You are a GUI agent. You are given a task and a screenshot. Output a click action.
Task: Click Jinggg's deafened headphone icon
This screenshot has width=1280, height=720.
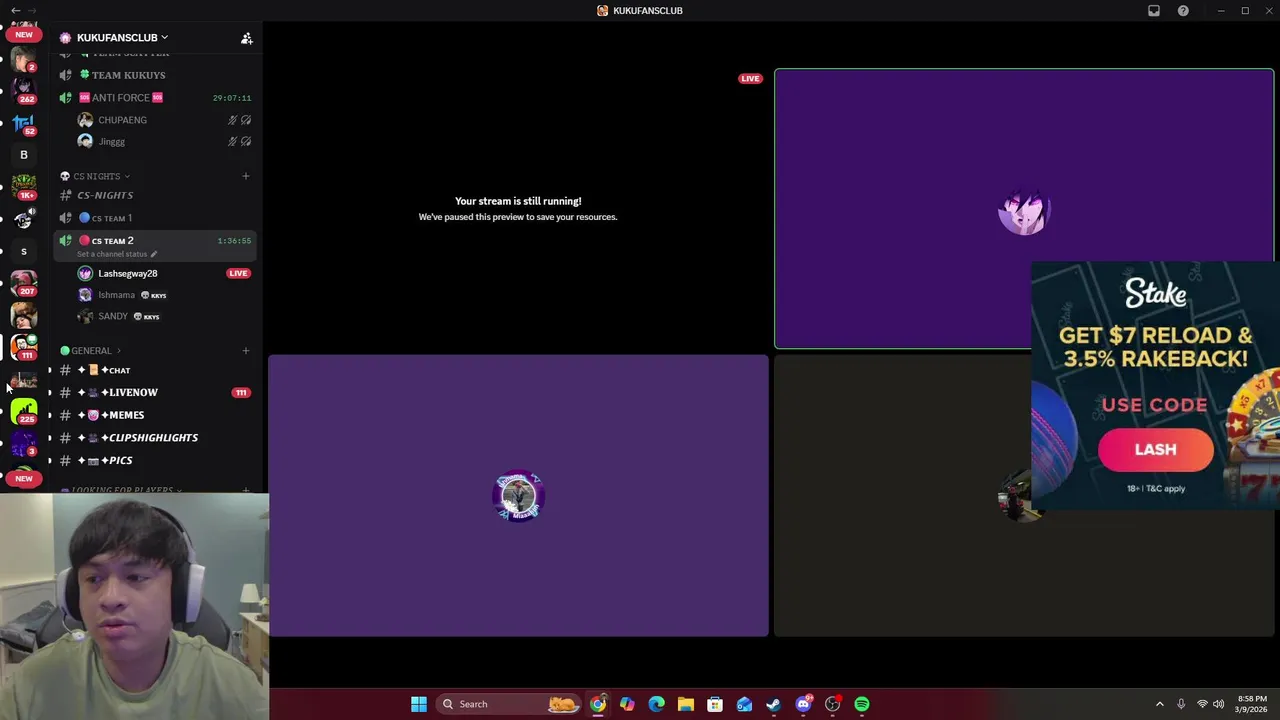(x=246, y=142)
